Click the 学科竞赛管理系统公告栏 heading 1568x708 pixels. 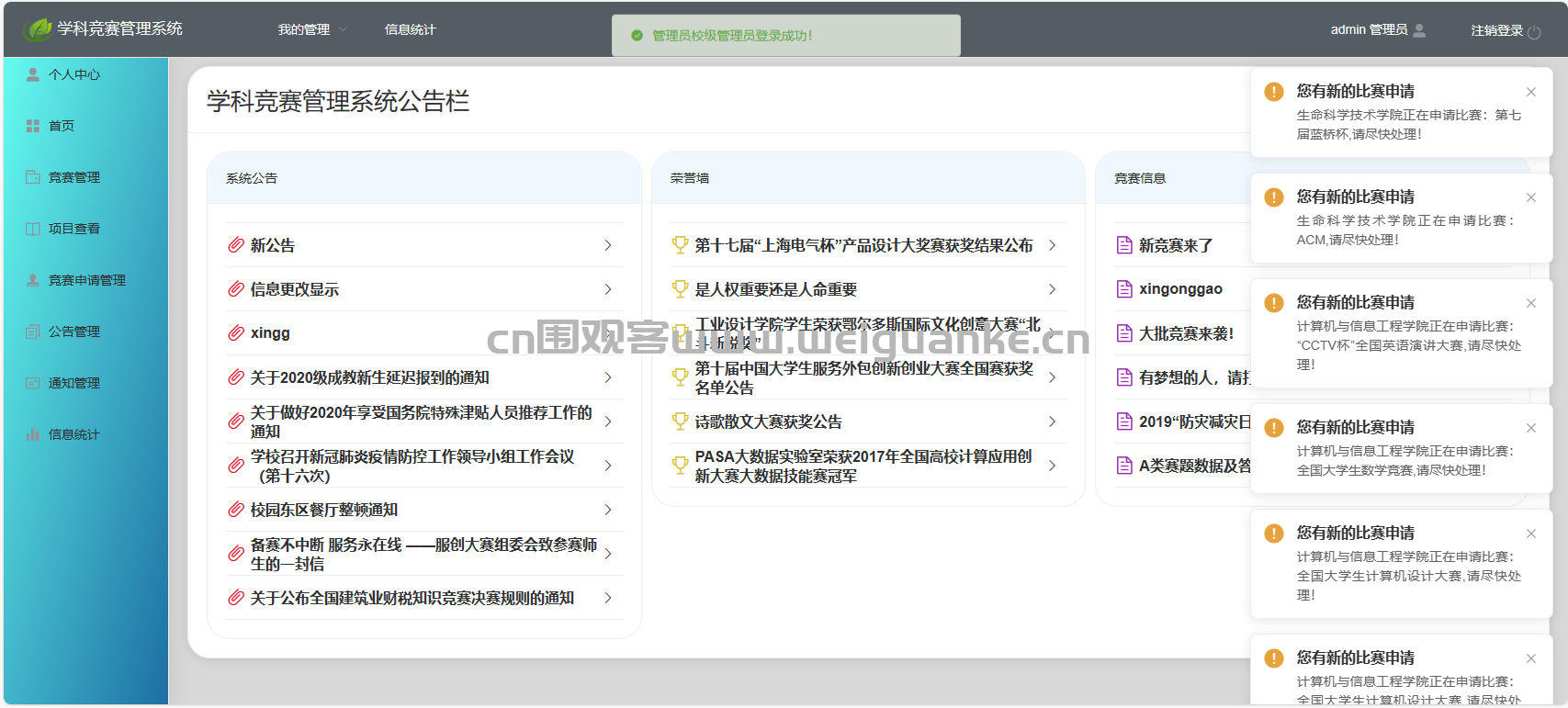point(338,101)
